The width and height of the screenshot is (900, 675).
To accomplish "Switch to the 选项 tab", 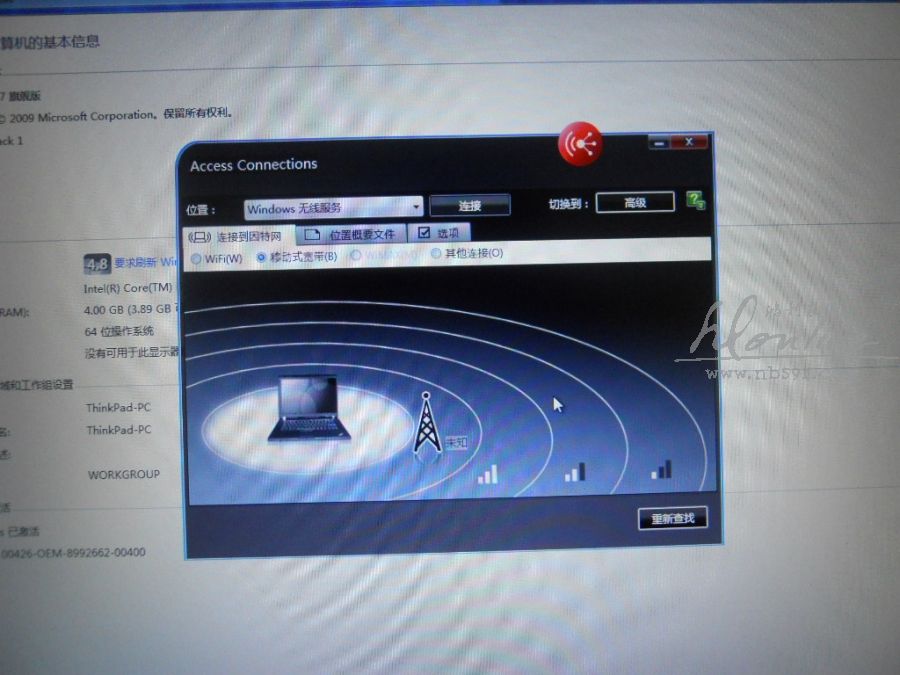I will point(438,233).
